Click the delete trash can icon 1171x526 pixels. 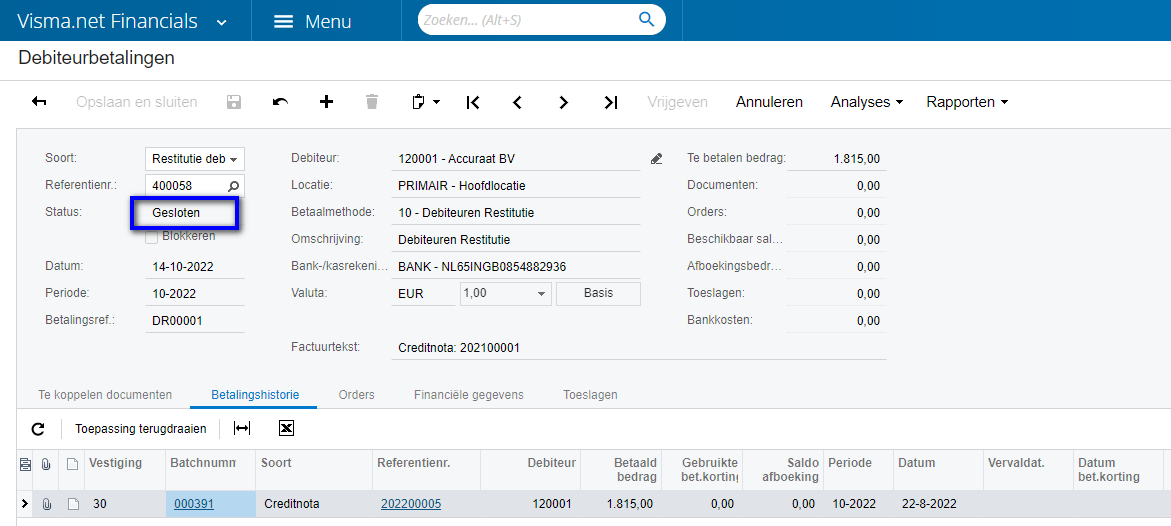372,102
